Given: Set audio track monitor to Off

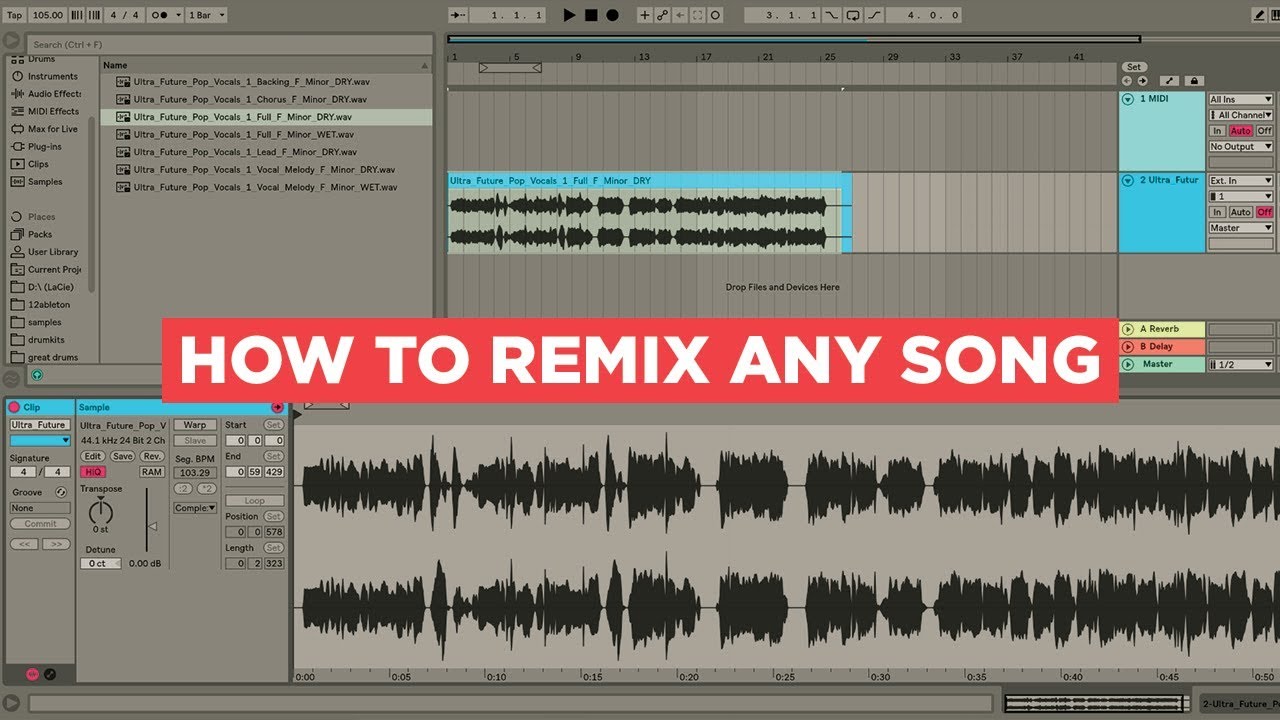Looking at the screenshot, I should (x=1265, y=212).
